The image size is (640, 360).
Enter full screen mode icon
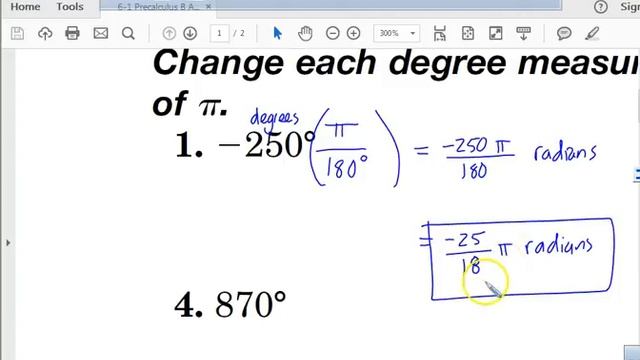click(x=496, y=33)
